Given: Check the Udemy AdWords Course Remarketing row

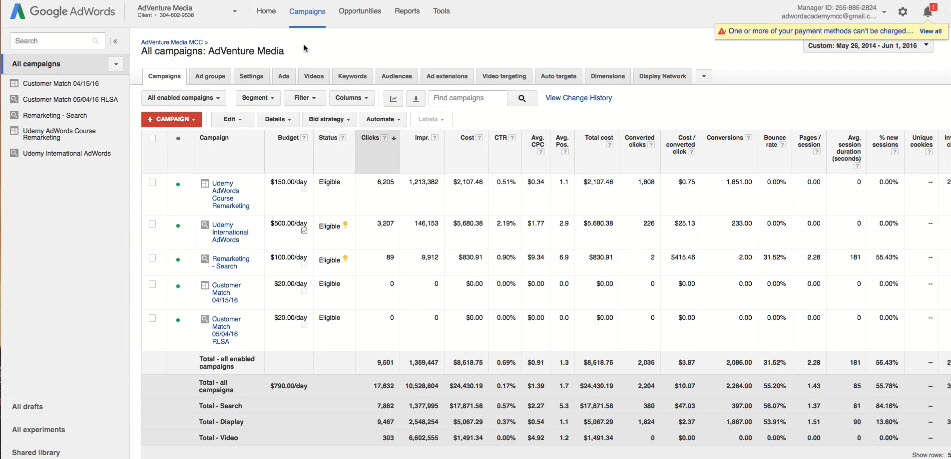Looking at the screenshot, I should point(153,183).
